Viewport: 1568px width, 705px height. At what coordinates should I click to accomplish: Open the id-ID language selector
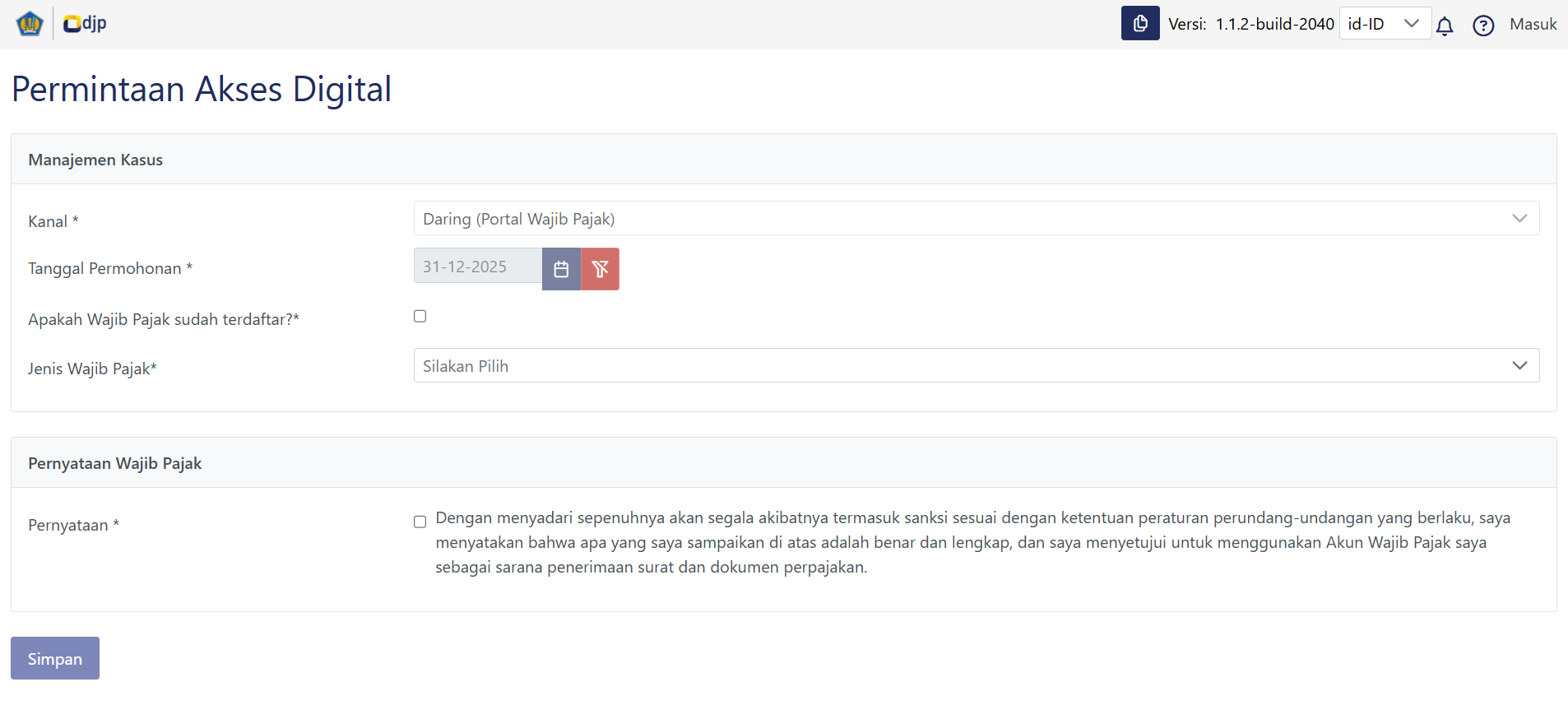pos(1385,24)
